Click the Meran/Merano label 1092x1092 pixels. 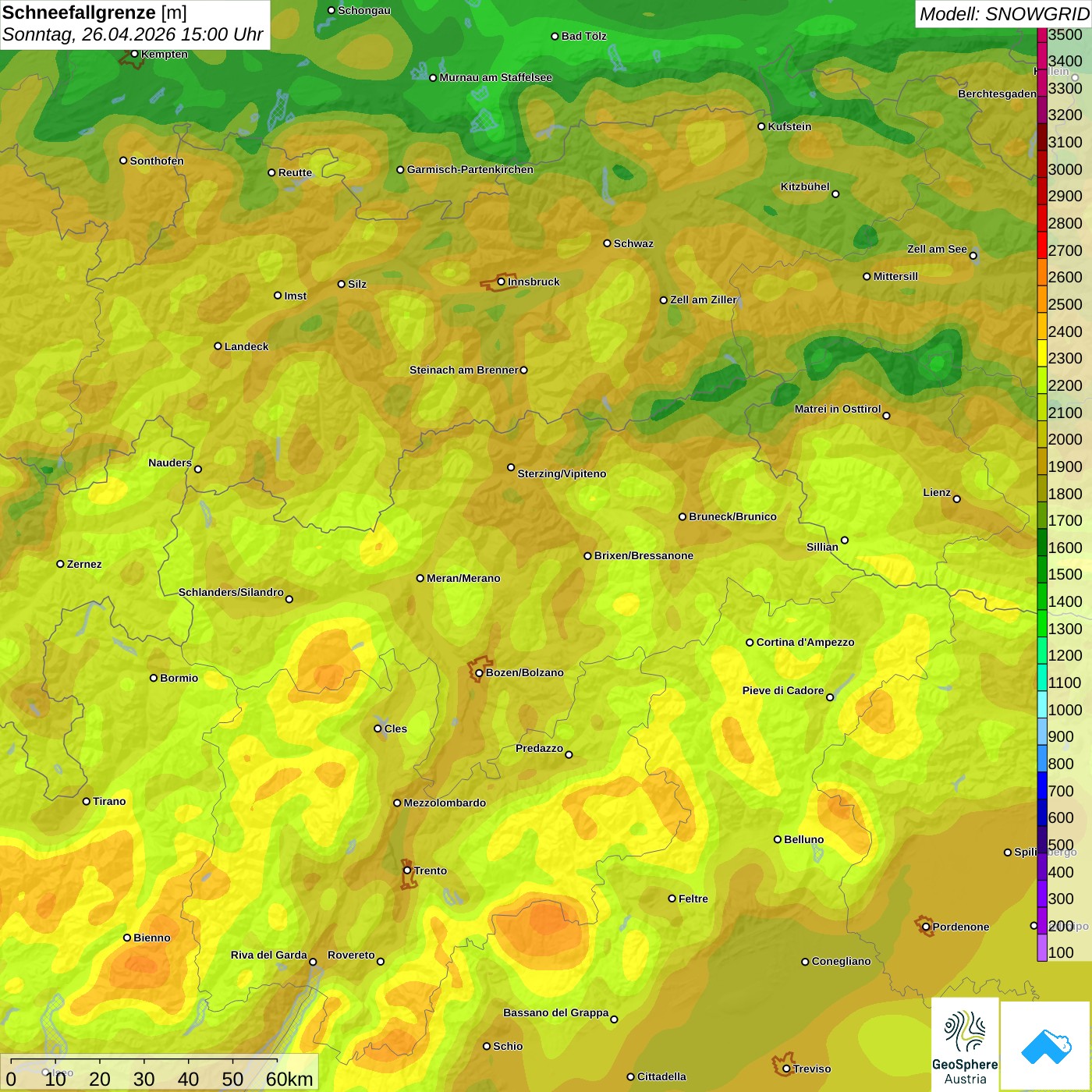click(463, 578)
